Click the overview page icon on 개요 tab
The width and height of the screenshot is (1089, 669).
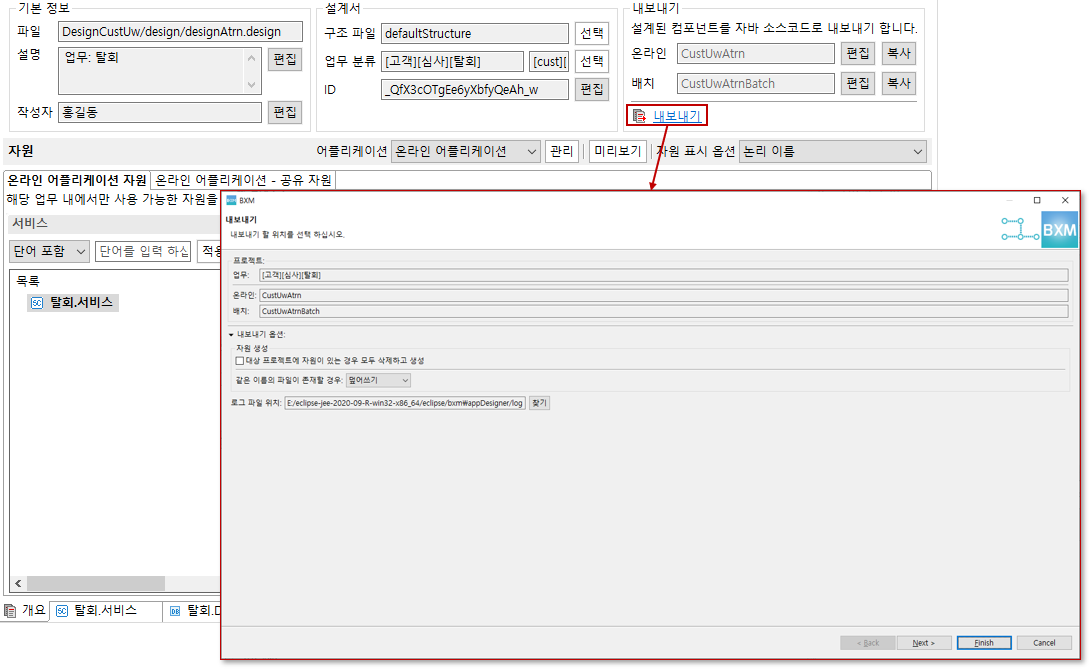click(11, 611)
